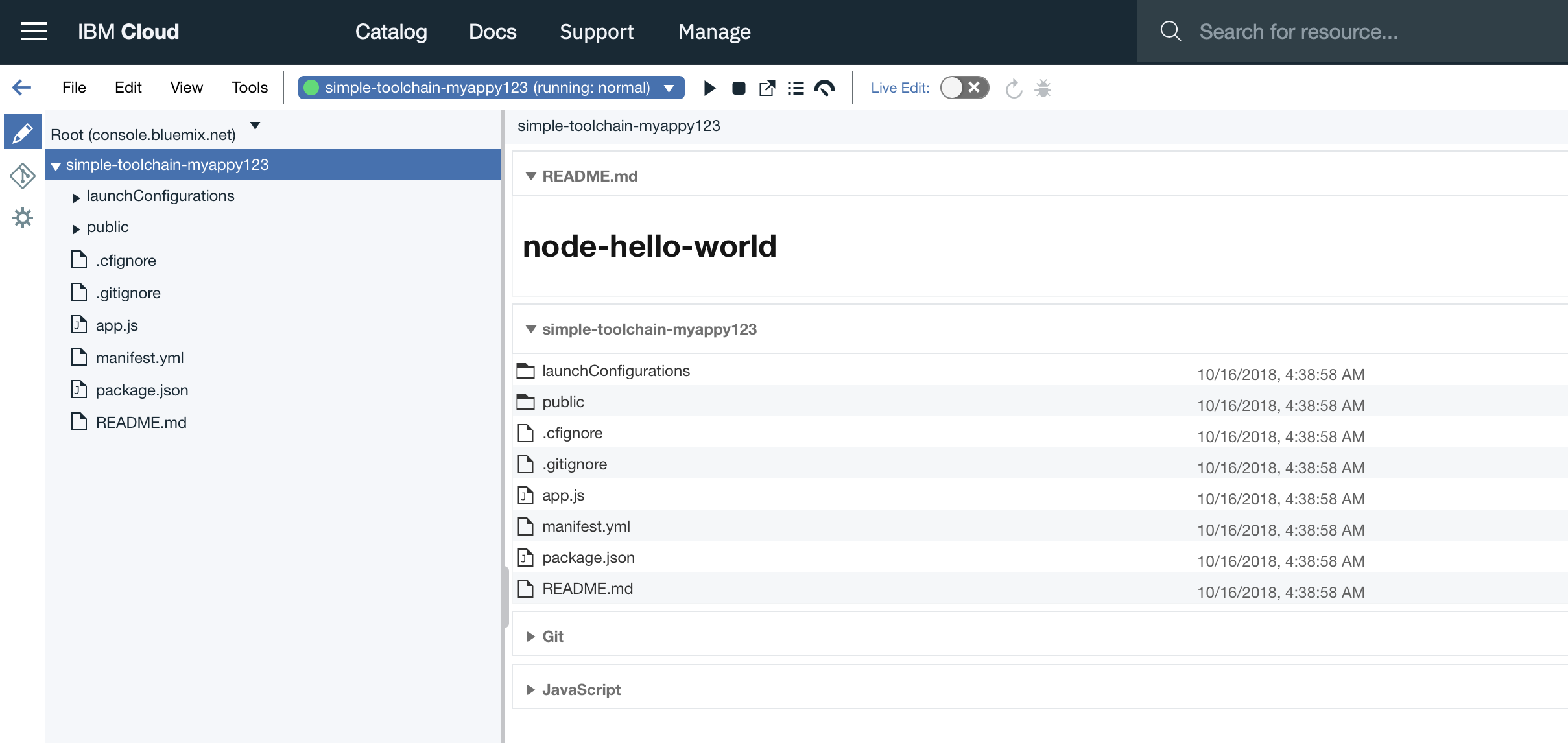
Task: Click the search magnifier icon
Action: [1170, 31]
